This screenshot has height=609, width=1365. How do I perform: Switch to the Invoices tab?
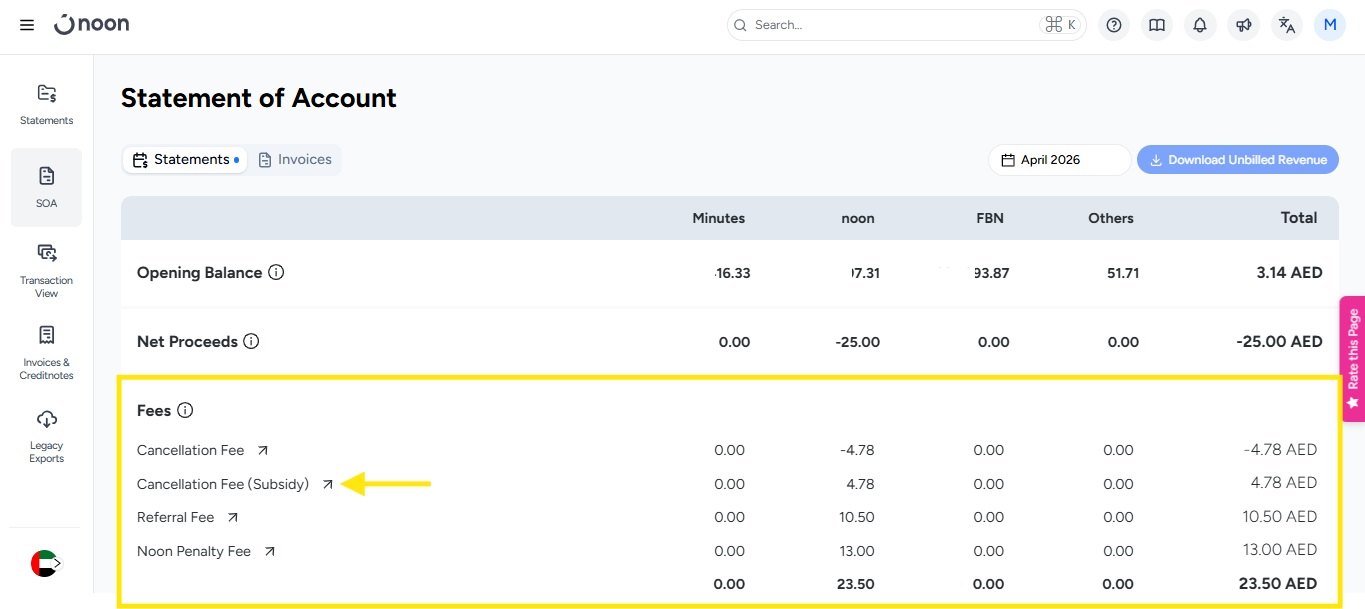click(295, 160)
